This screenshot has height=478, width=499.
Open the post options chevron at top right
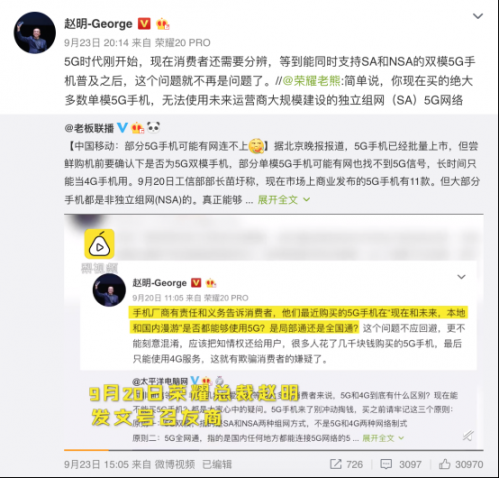point(478,16)
